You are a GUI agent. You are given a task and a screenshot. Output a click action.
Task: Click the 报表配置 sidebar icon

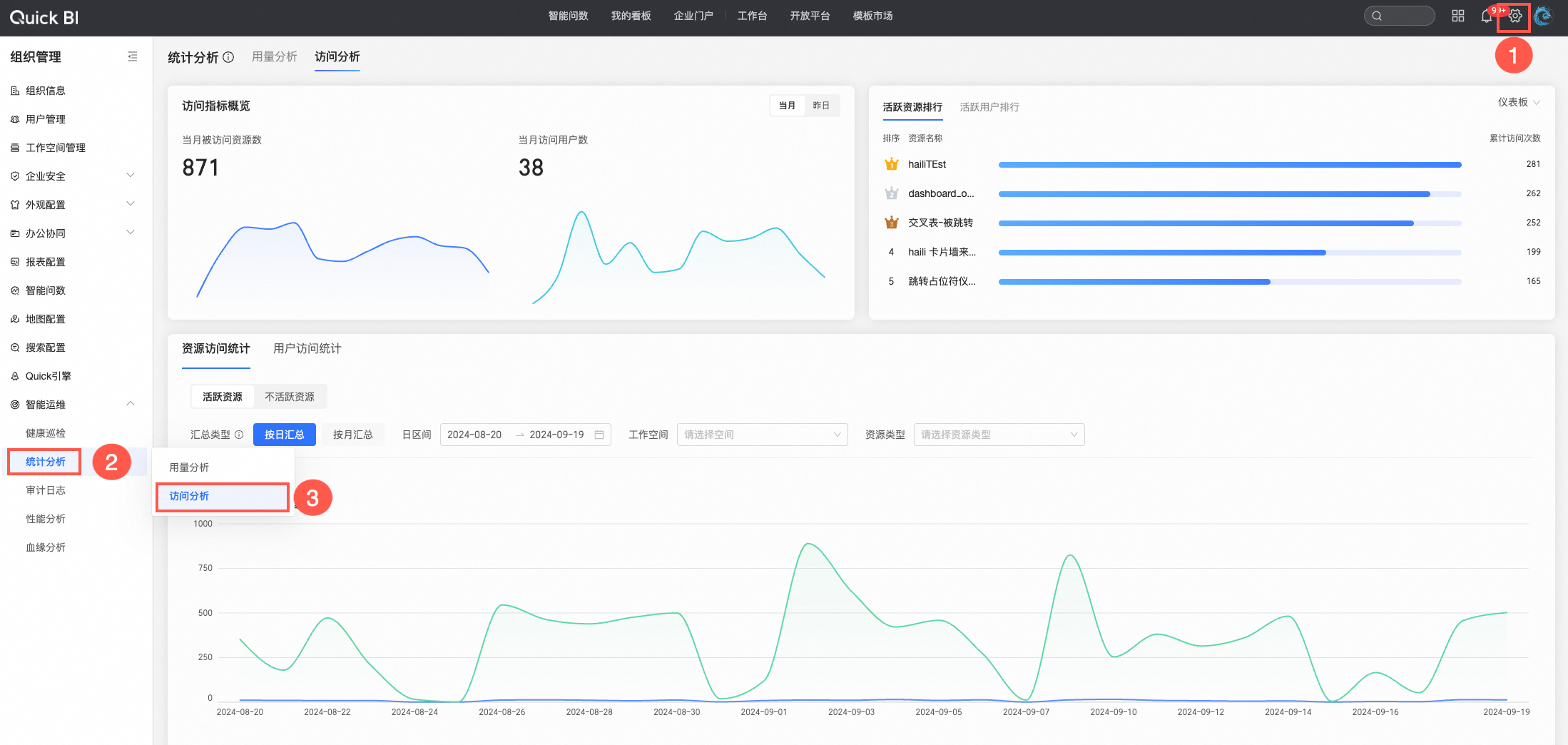click(x=15, y=262)
